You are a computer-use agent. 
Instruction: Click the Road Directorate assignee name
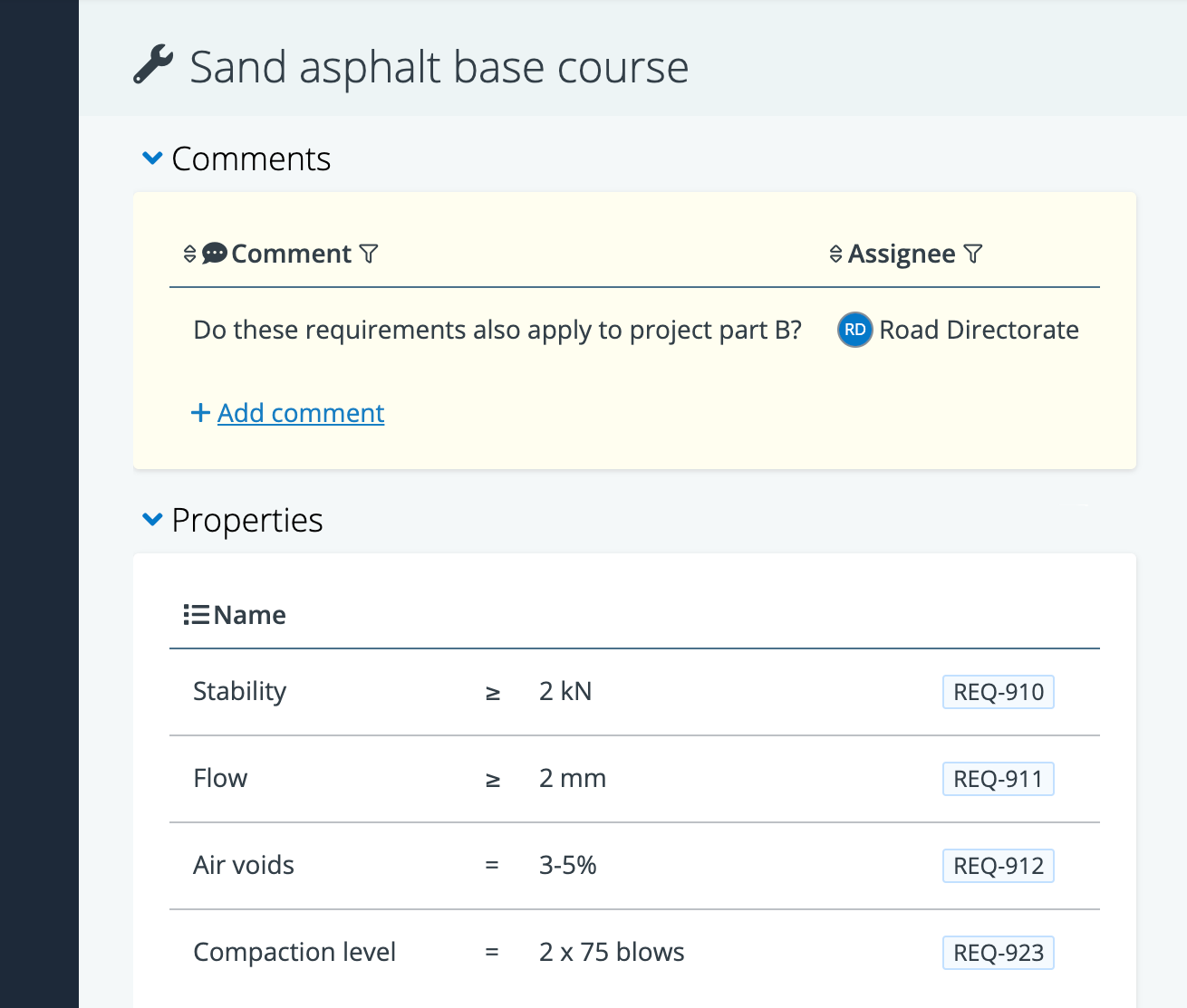980,330
